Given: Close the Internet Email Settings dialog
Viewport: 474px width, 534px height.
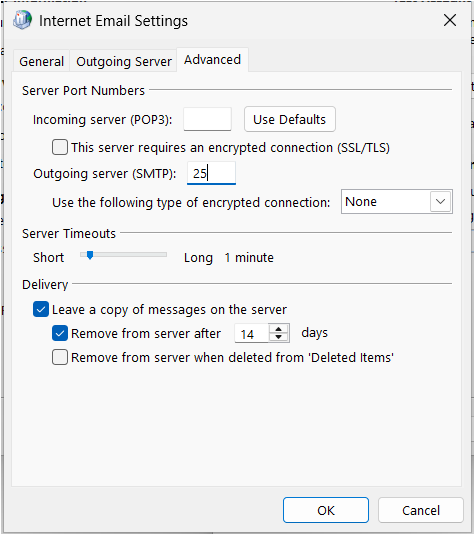Looking at the screenshot, I should [450, 20].
